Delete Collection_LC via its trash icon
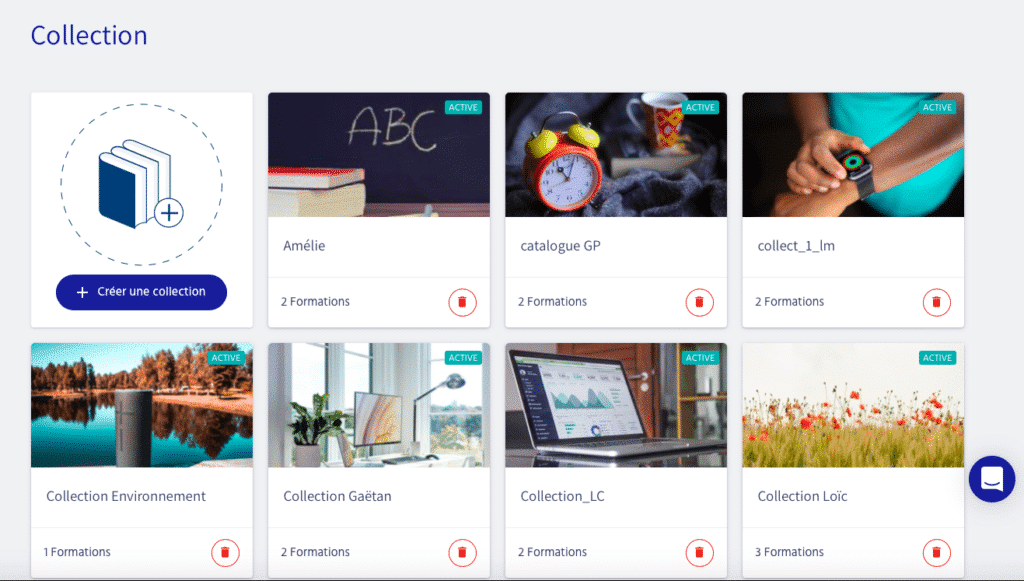This screenshot has width=1024, height=581. 699,552
